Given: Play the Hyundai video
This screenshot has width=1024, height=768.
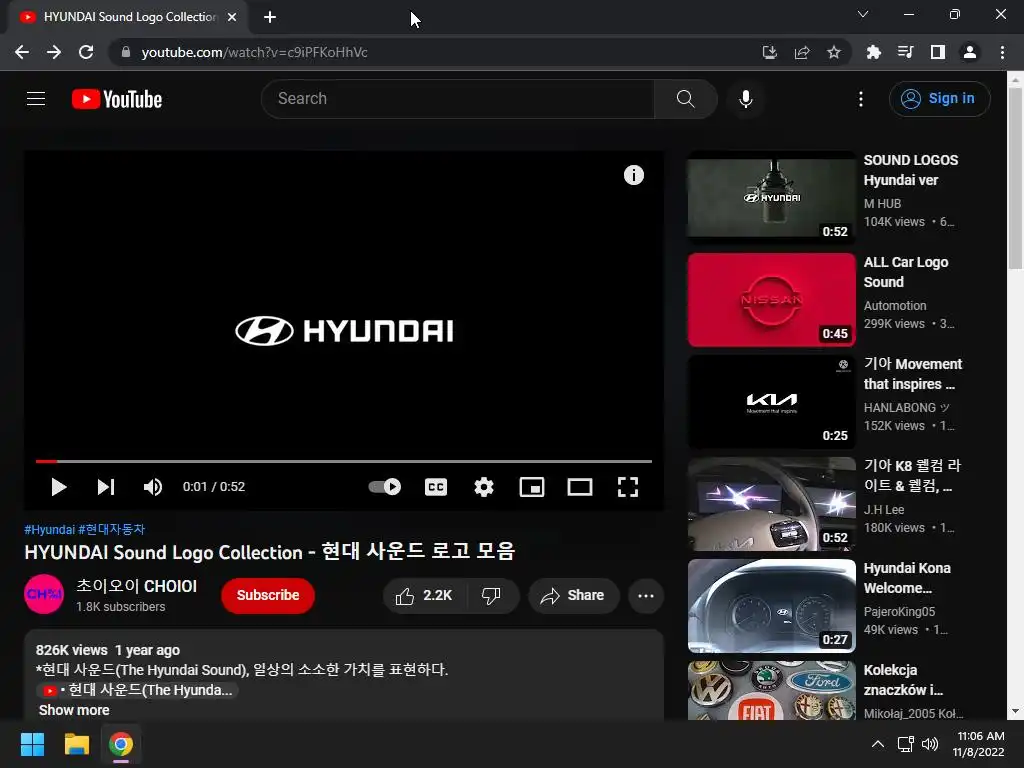Looking at the screenshot, I should [59, 487].
